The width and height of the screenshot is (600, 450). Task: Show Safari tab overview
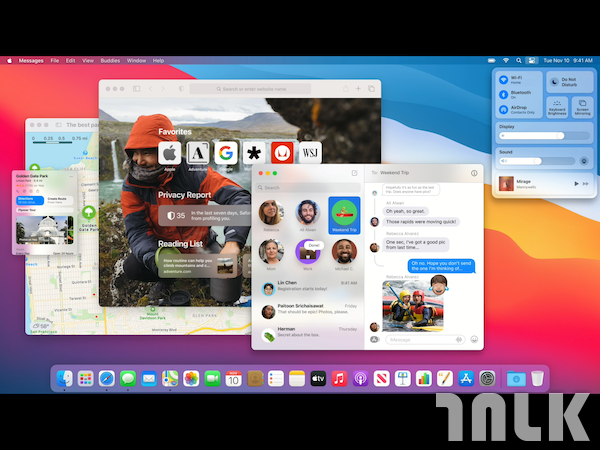pos(371,89)
